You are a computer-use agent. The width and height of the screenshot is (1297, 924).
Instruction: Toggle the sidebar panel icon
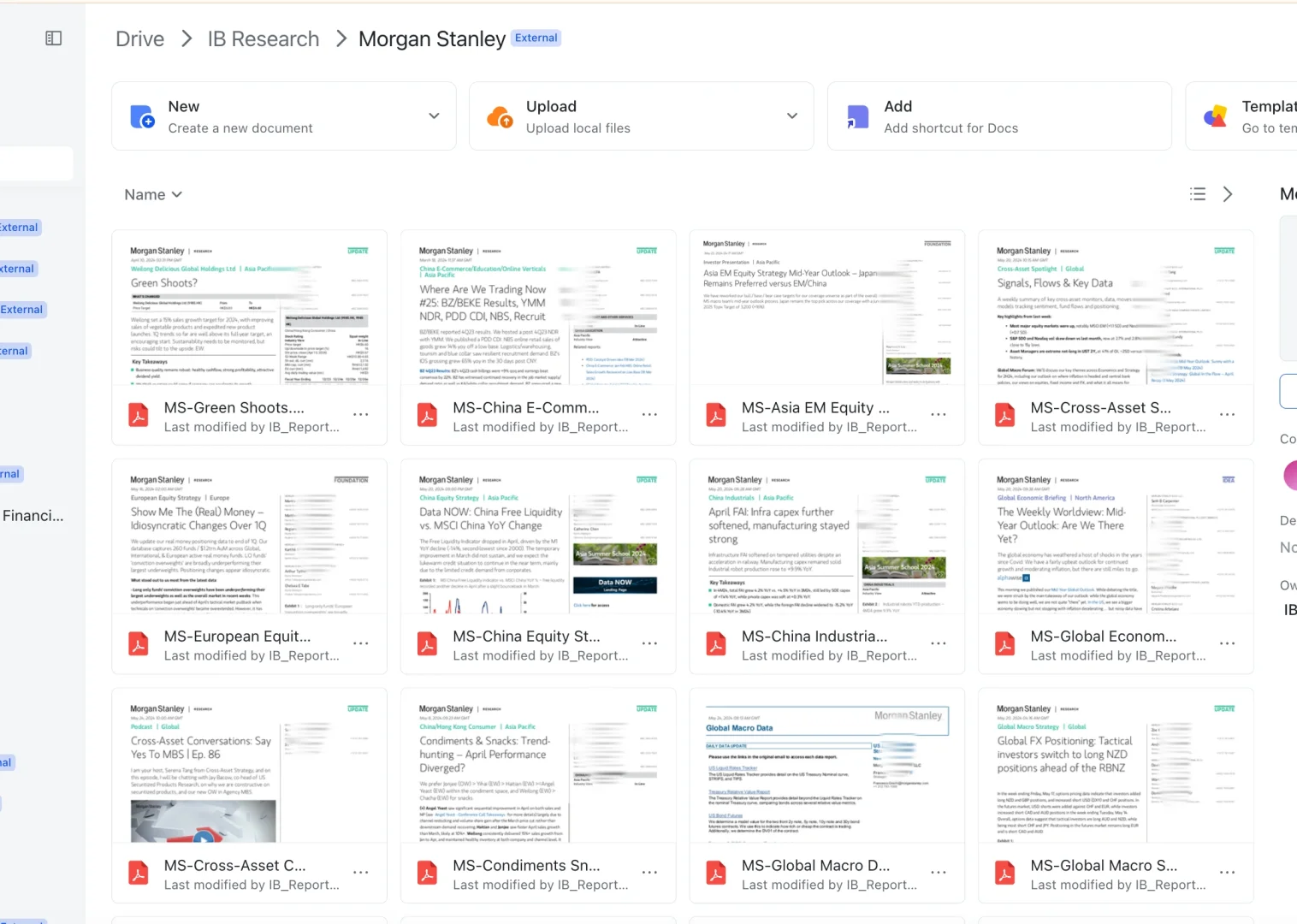tap(53, 38)
